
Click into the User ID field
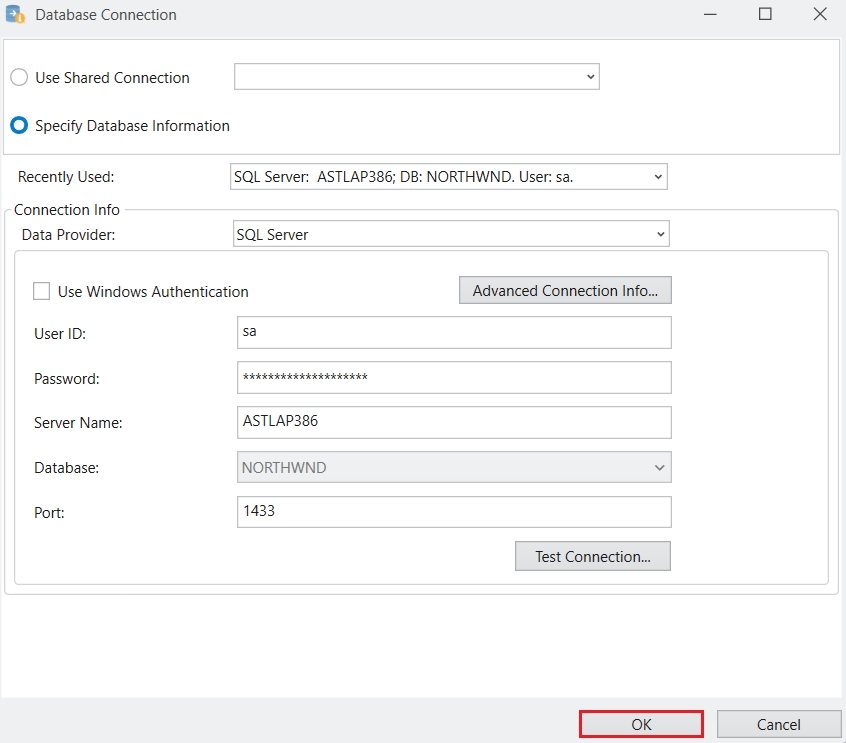coord(454,333)
